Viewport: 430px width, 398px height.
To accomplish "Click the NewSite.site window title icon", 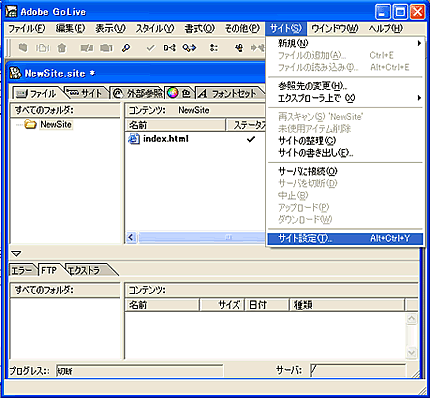I will point(15,73).
